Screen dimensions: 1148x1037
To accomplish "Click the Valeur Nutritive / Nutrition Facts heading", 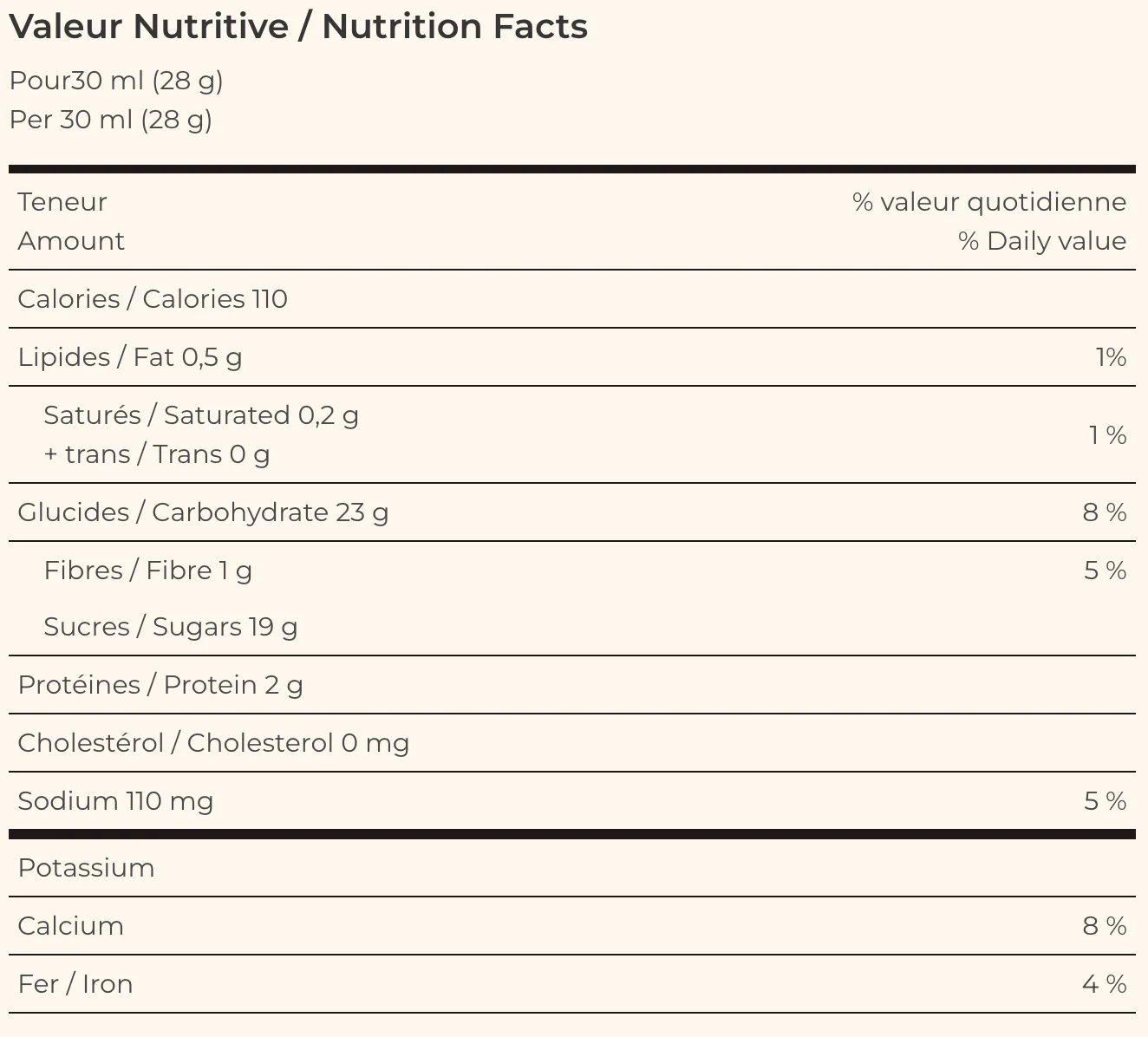I will click(x=298, y=27).
